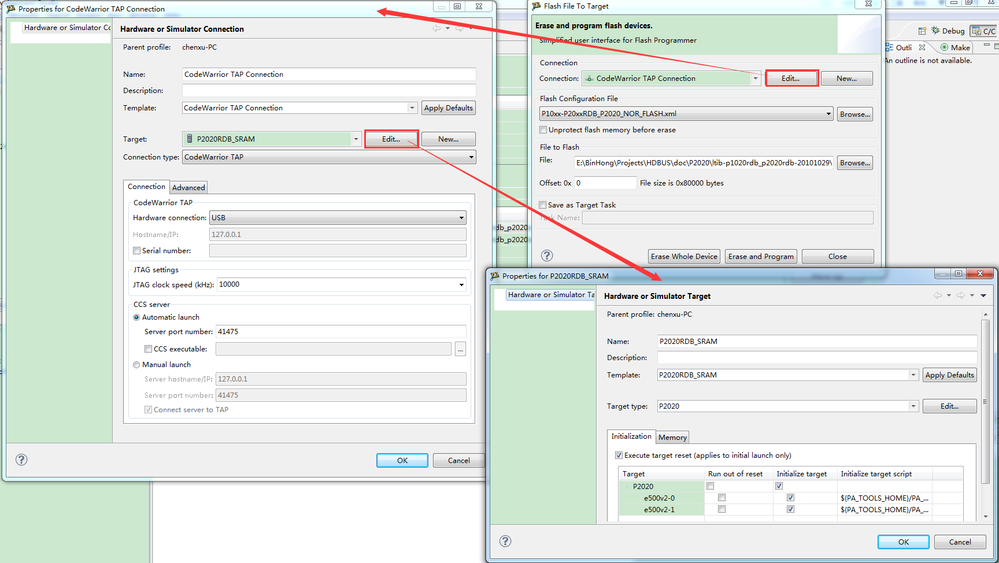Open the Target P2020RDB_SRAM dropdown
Viewport: 999px width, 563px height.
click(x=356, y=139)
